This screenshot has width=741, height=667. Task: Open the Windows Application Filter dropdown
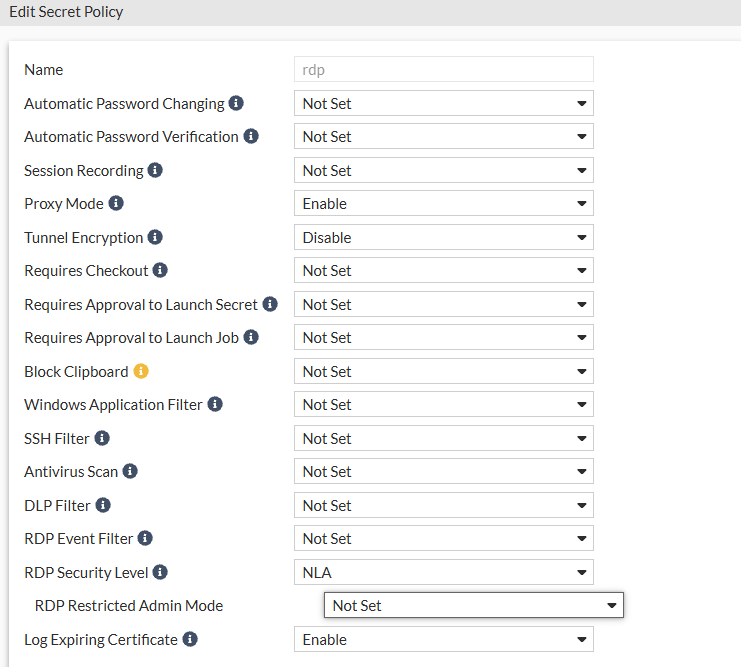(x=443, y=404)
